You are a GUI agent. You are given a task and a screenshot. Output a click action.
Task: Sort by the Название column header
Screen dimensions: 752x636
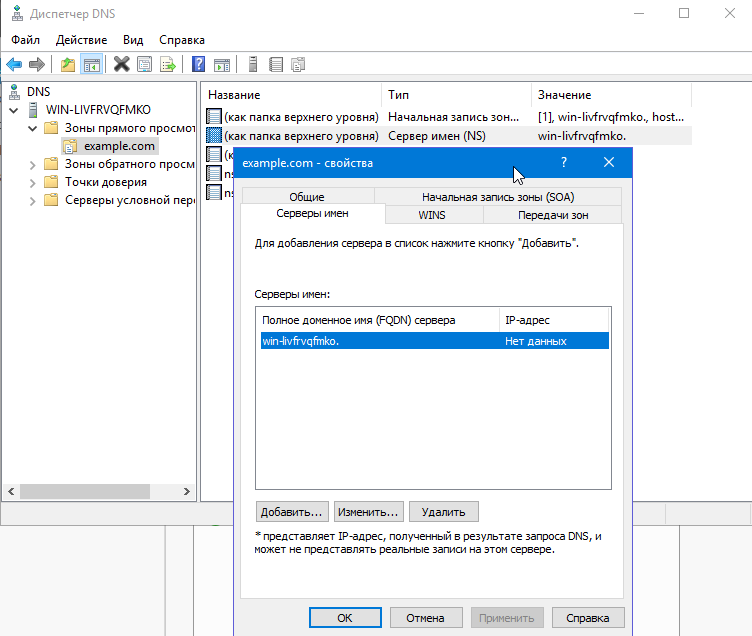coord(292,95)
